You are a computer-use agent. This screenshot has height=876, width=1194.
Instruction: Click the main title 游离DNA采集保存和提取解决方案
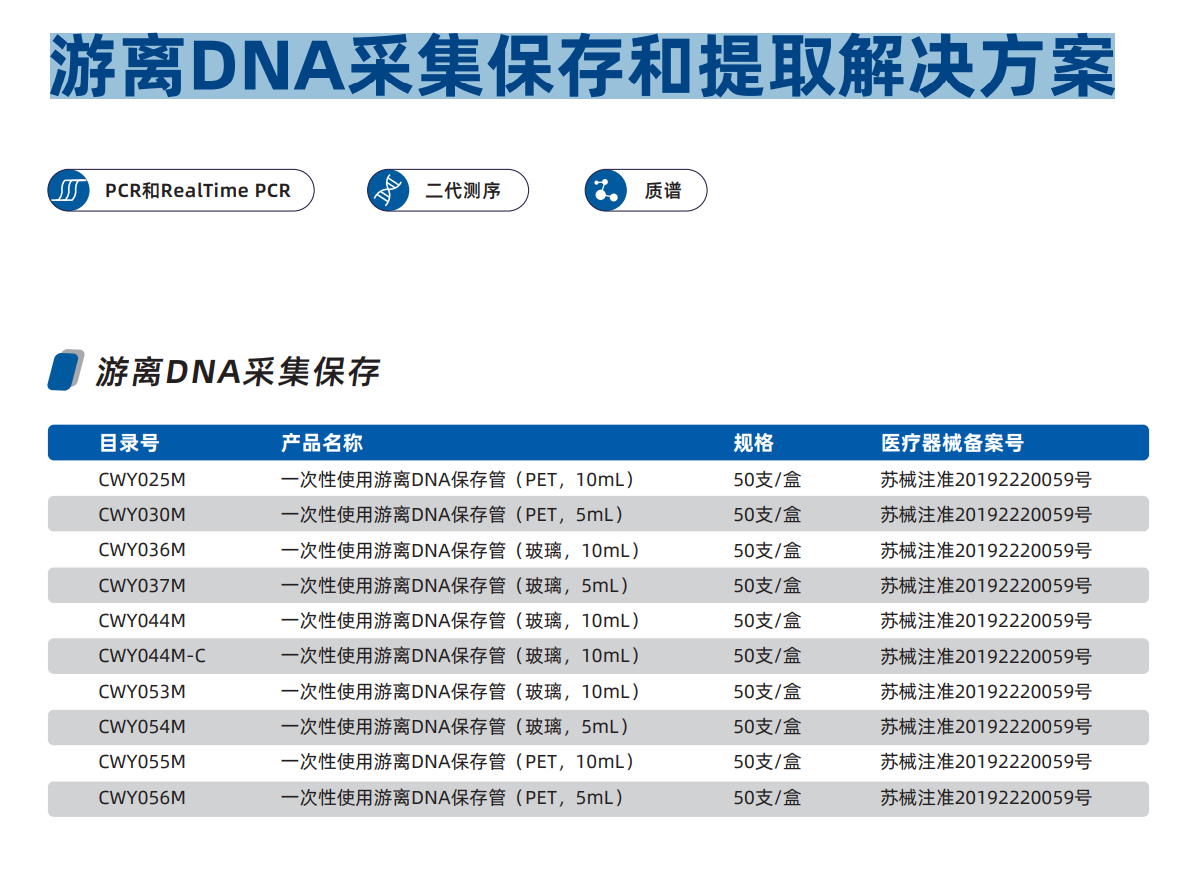[x=582, y=66]
